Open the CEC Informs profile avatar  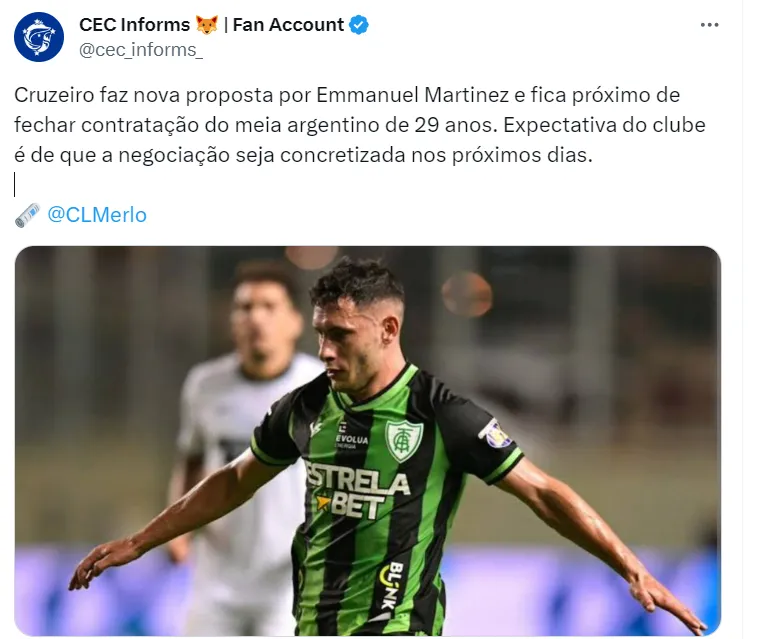pos(39,37)
